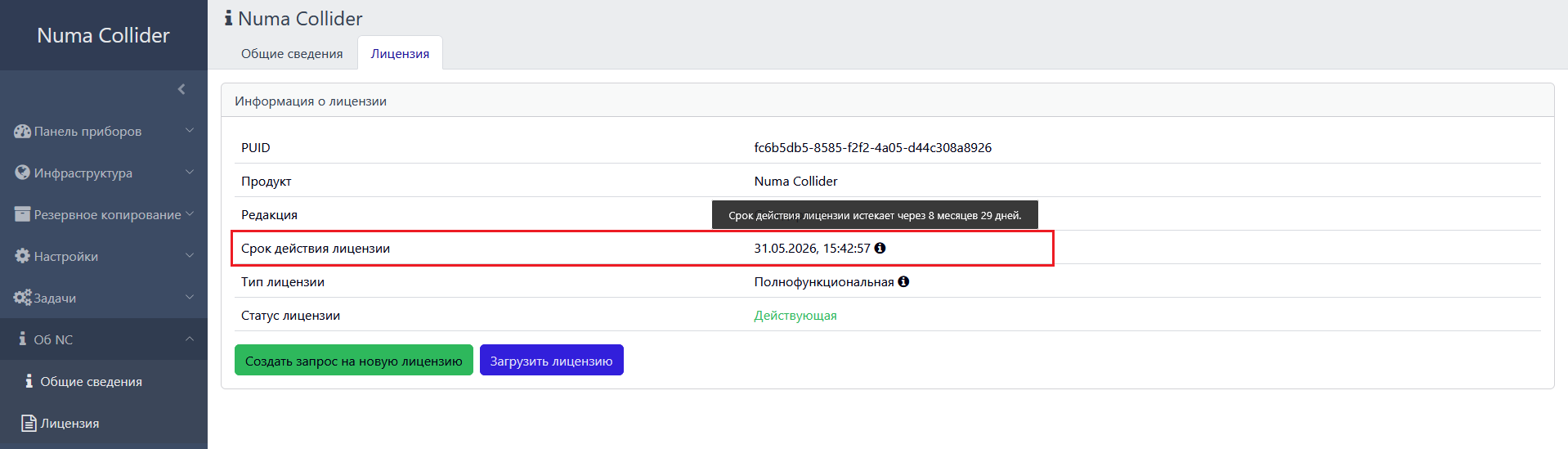Click the Infrastructure globe icon

pyautogui.click(x=22, y=173)
